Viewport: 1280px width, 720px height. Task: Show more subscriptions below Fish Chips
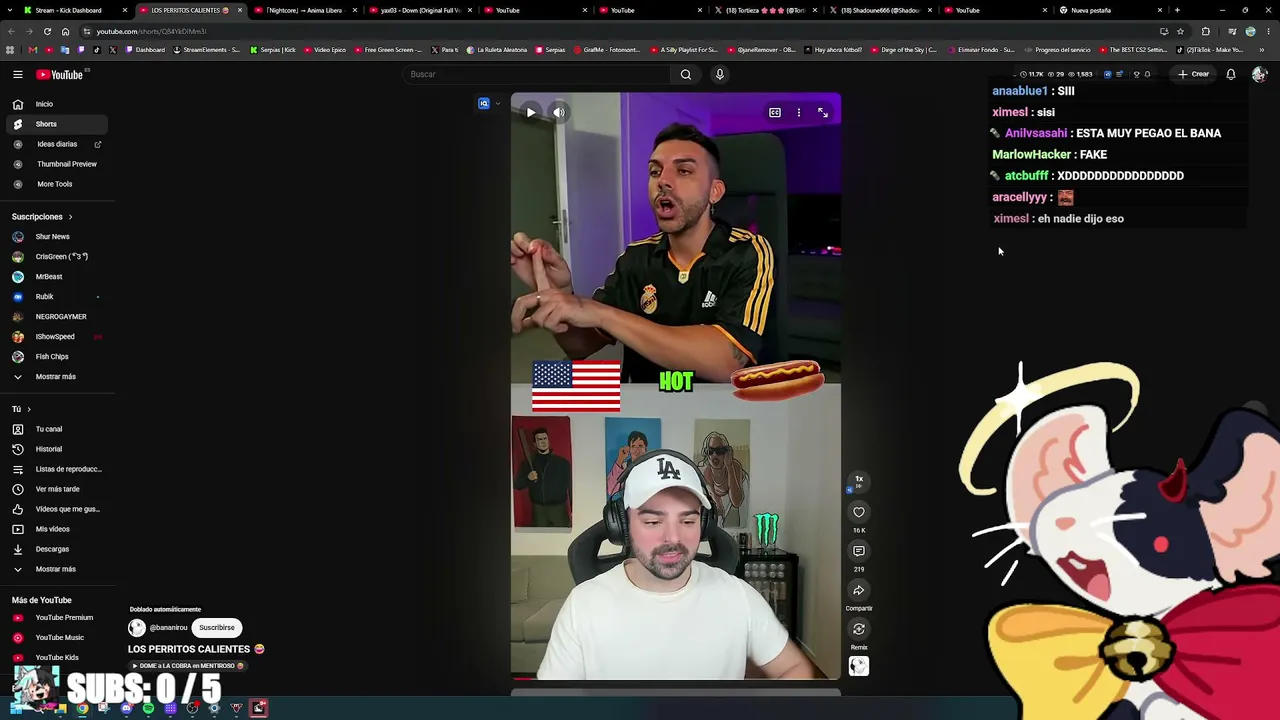pyautogui.click(x=57, y=377)
